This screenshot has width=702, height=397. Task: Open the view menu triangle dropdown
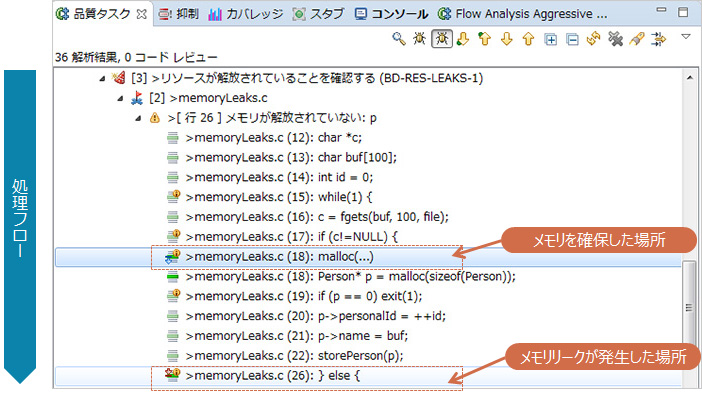pos(686,37)
